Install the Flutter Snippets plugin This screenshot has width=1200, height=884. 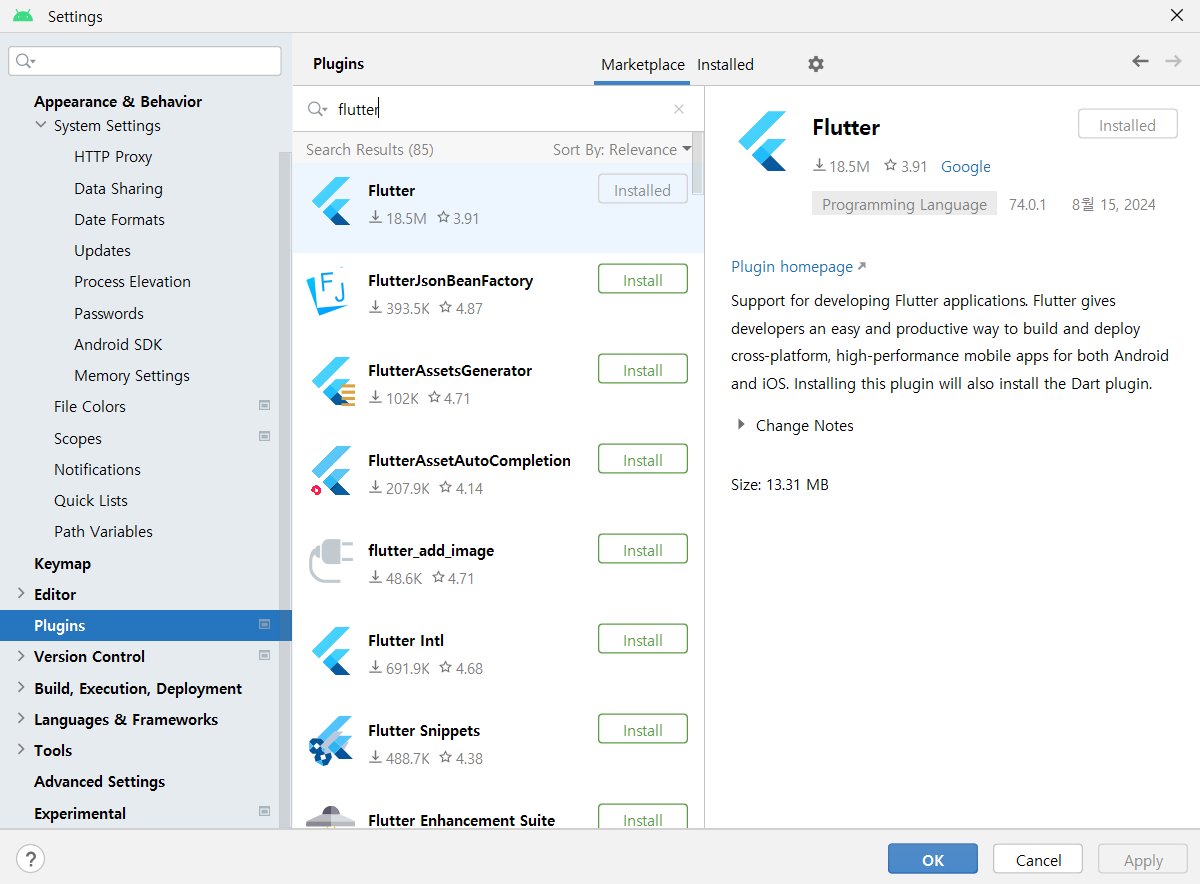643,729
